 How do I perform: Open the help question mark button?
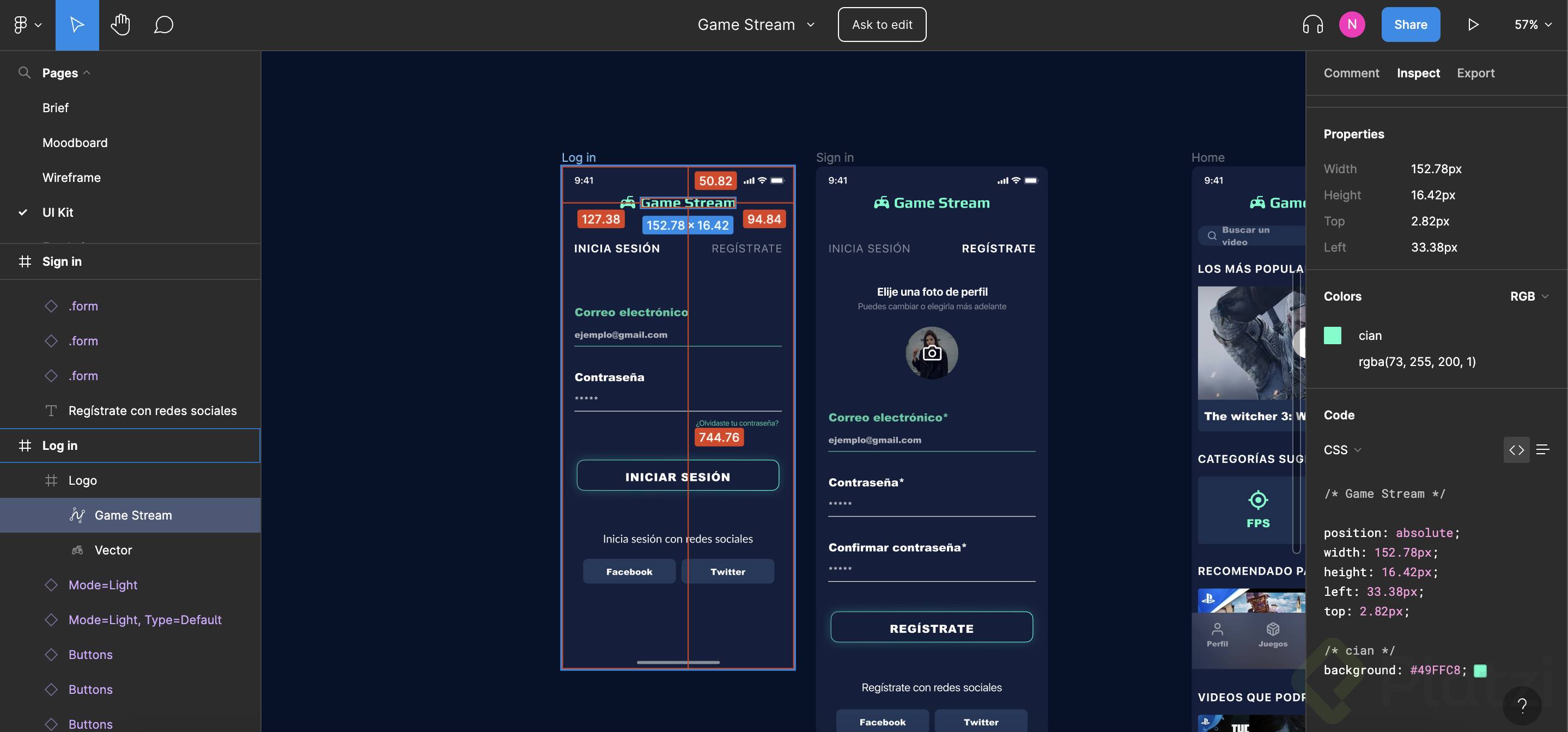click(1522, 705)
